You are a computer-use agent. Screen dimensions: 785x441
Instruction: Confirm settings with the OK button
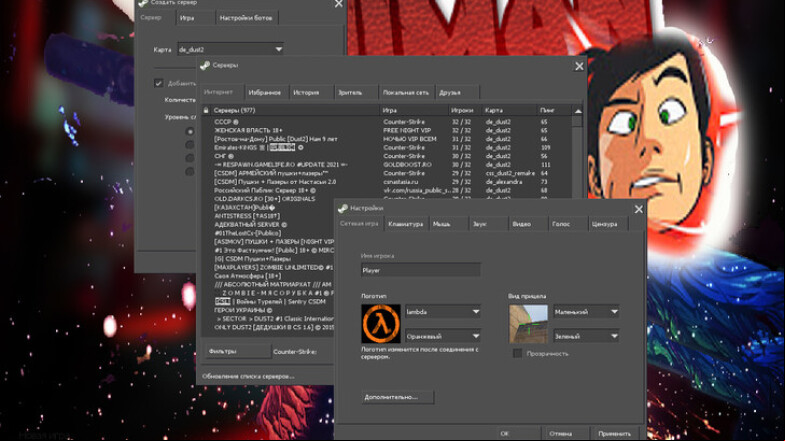519,433
